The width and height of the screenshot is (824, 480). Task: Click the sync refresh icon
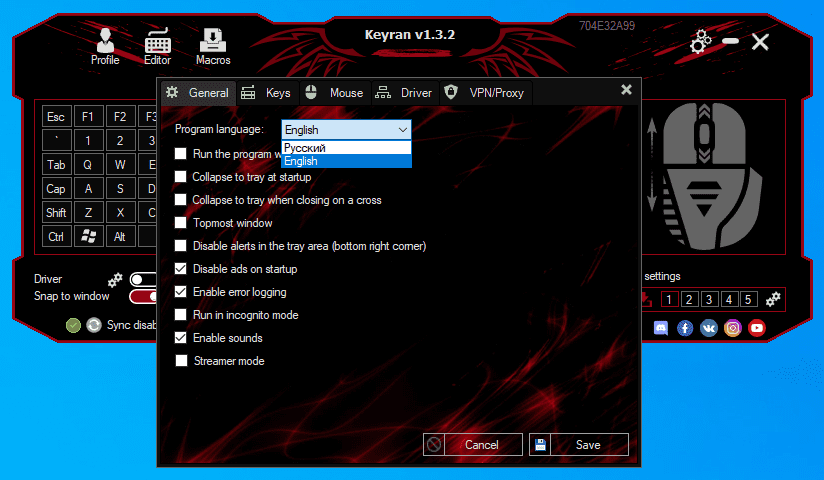94,325
